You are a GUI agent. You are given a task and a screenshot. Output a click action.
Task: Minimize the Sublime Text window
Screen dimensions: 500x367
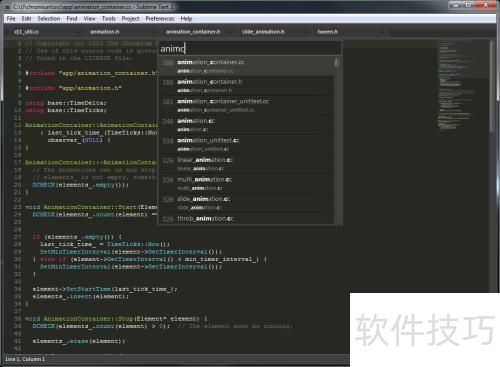pyautogui.click(x=456, y=5)
